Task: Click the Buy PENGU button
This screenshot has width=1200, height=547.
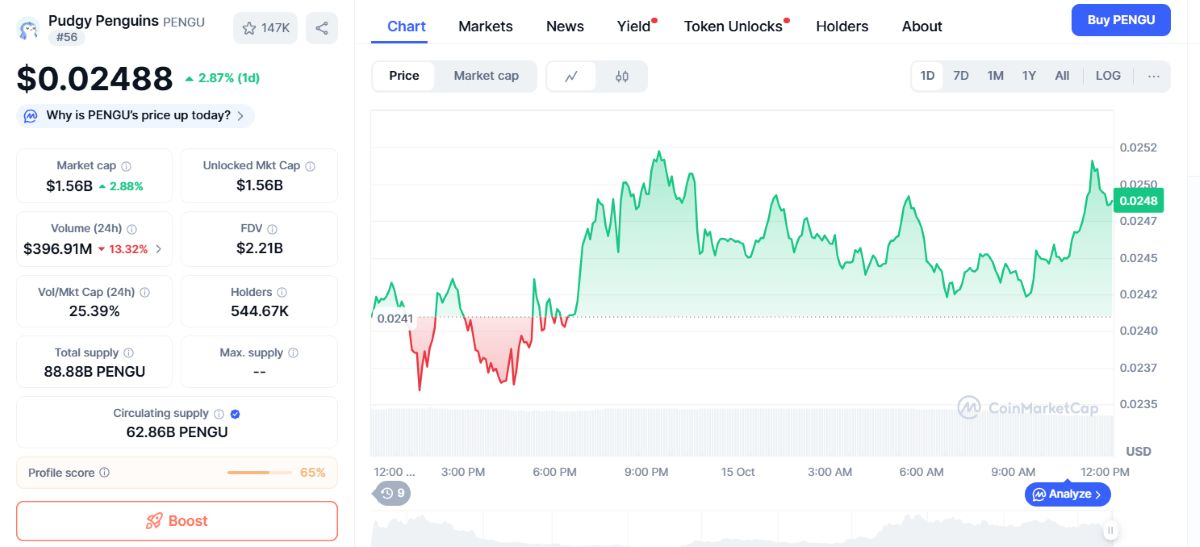Action: pyautogui.click(x=1121, y=20)
